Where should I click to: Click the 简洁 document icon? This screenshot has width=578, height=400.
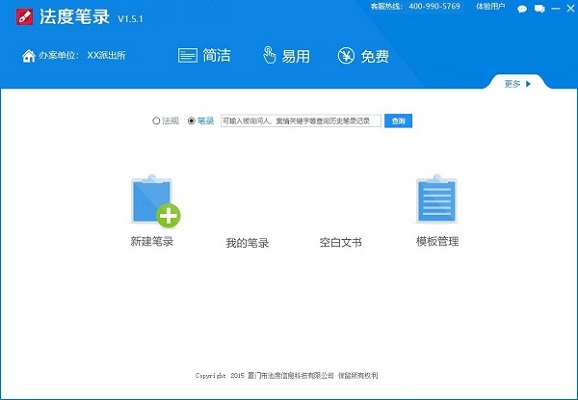coord(188,56)
